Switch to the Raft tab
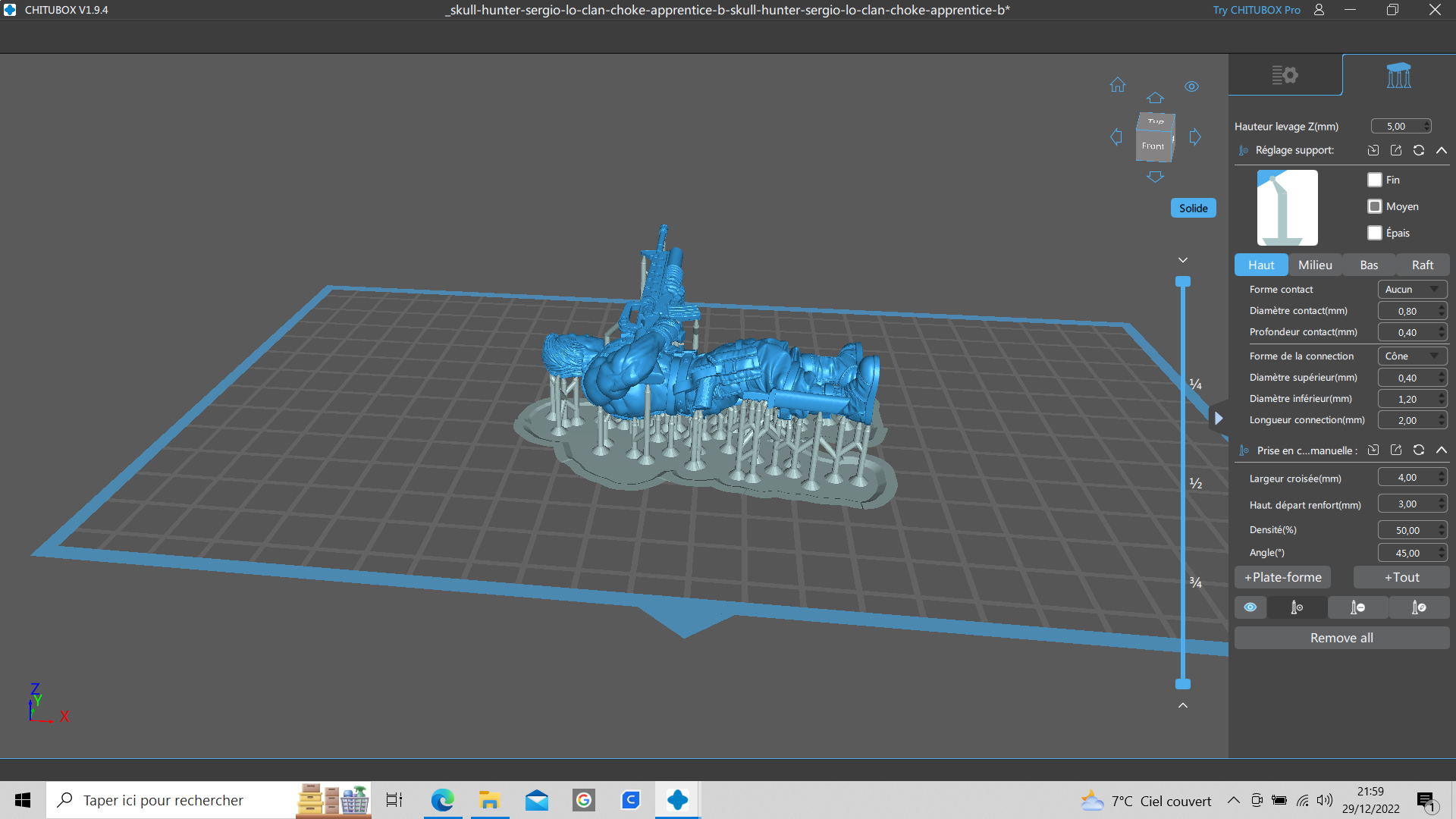The image size is (1456, 819). [x=1422, y=265]
